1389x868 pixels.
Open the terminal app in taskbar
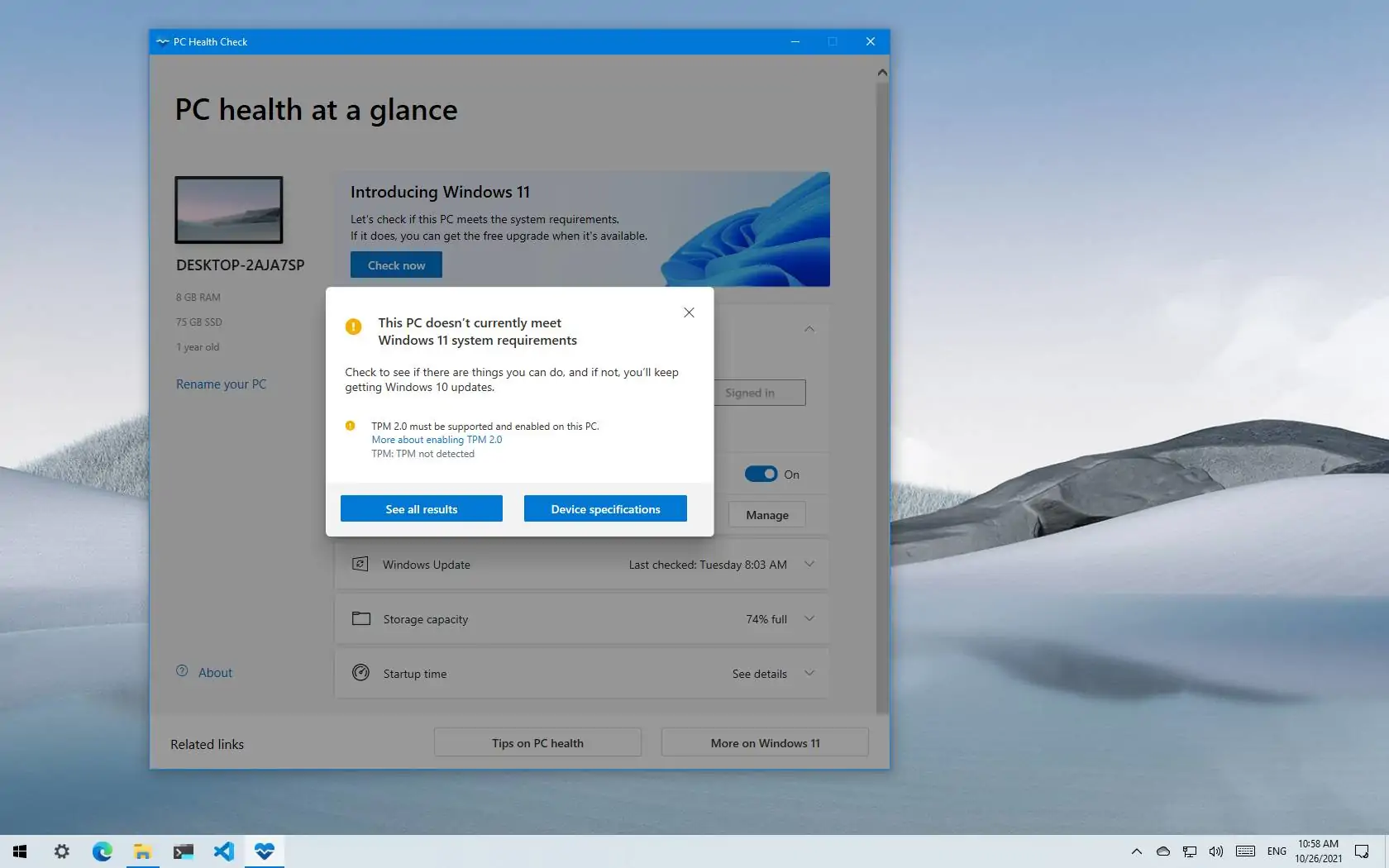point(184,851)
